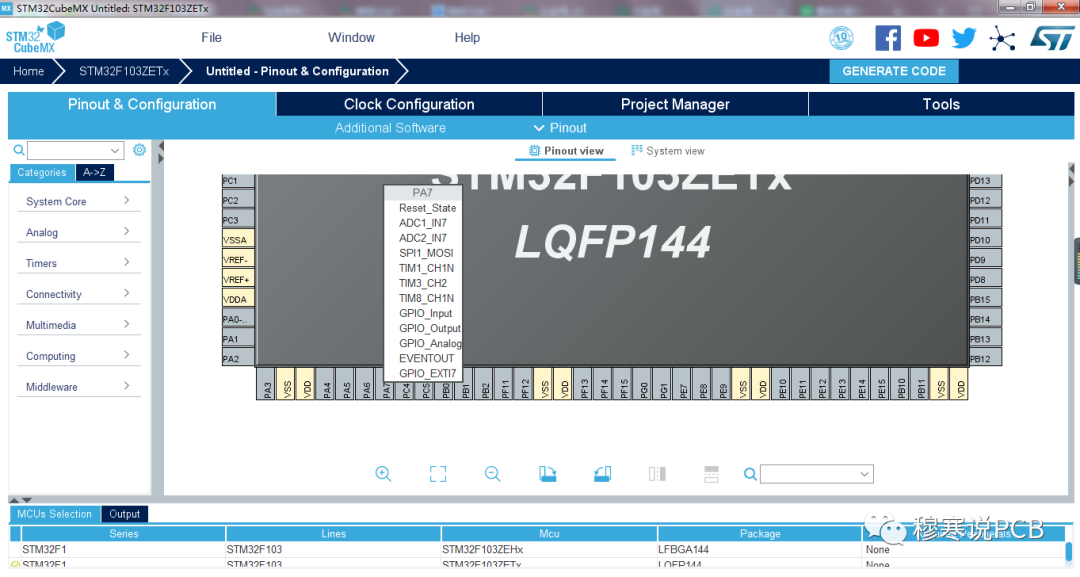The image size is (1080, 577).
Task: Click the ST community network icon
Action: (x=1002, y=39)
